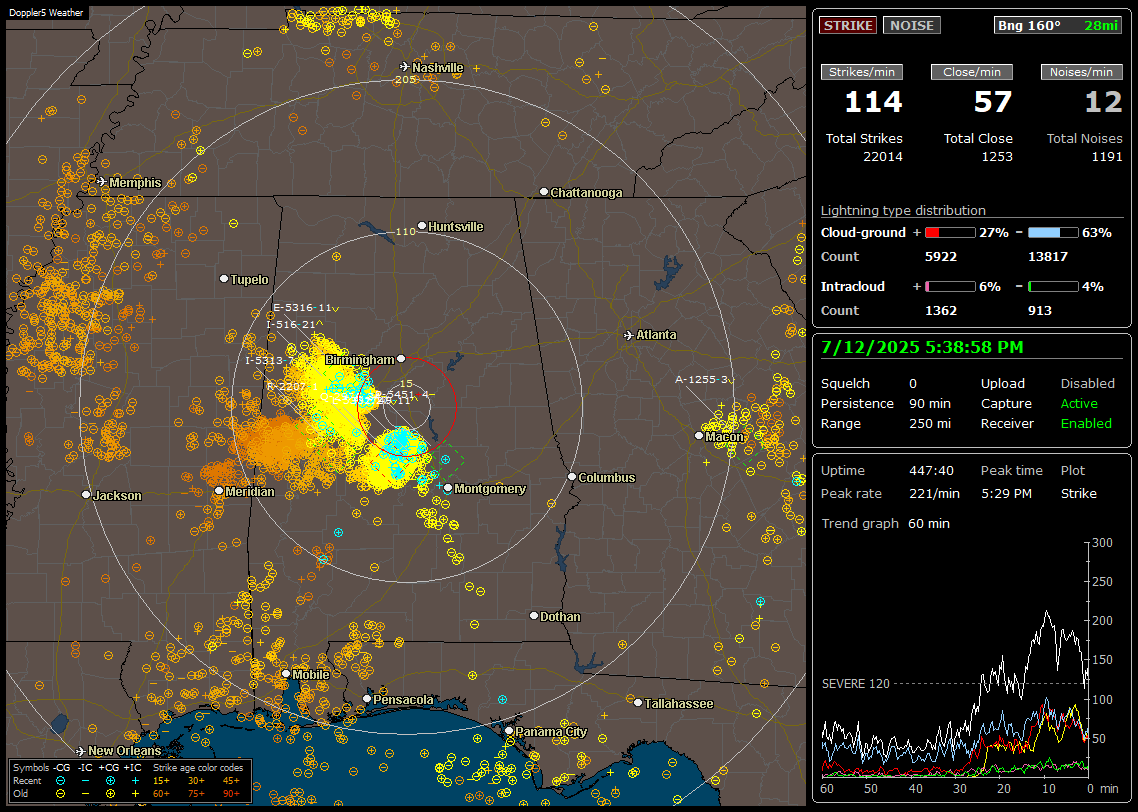Viewport: 1138px width, 812px height.
Task: Click the Trend graph 60 min value
Action: pyautogui.click(x=928, y=523)
